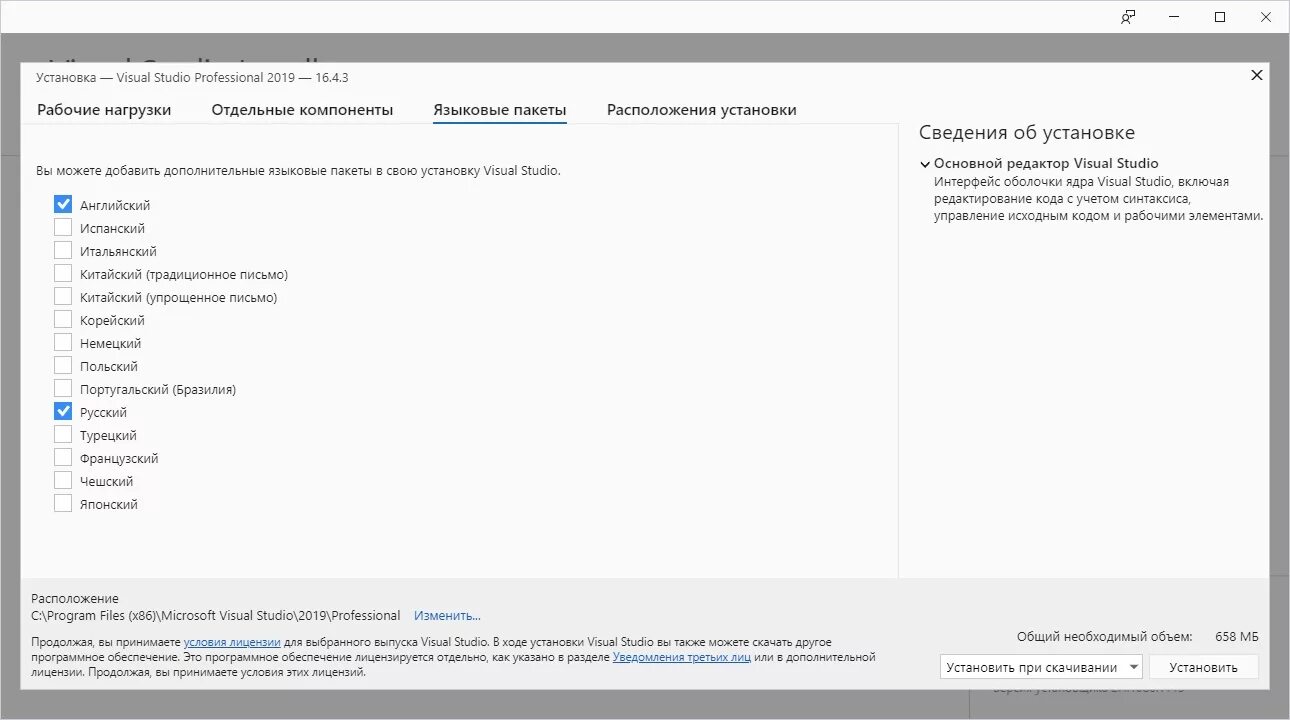Image resolution: width=1290 pixels, height=720 pixels.
Task: Enable the Корейский language pack
Action: tap(63, 319)
